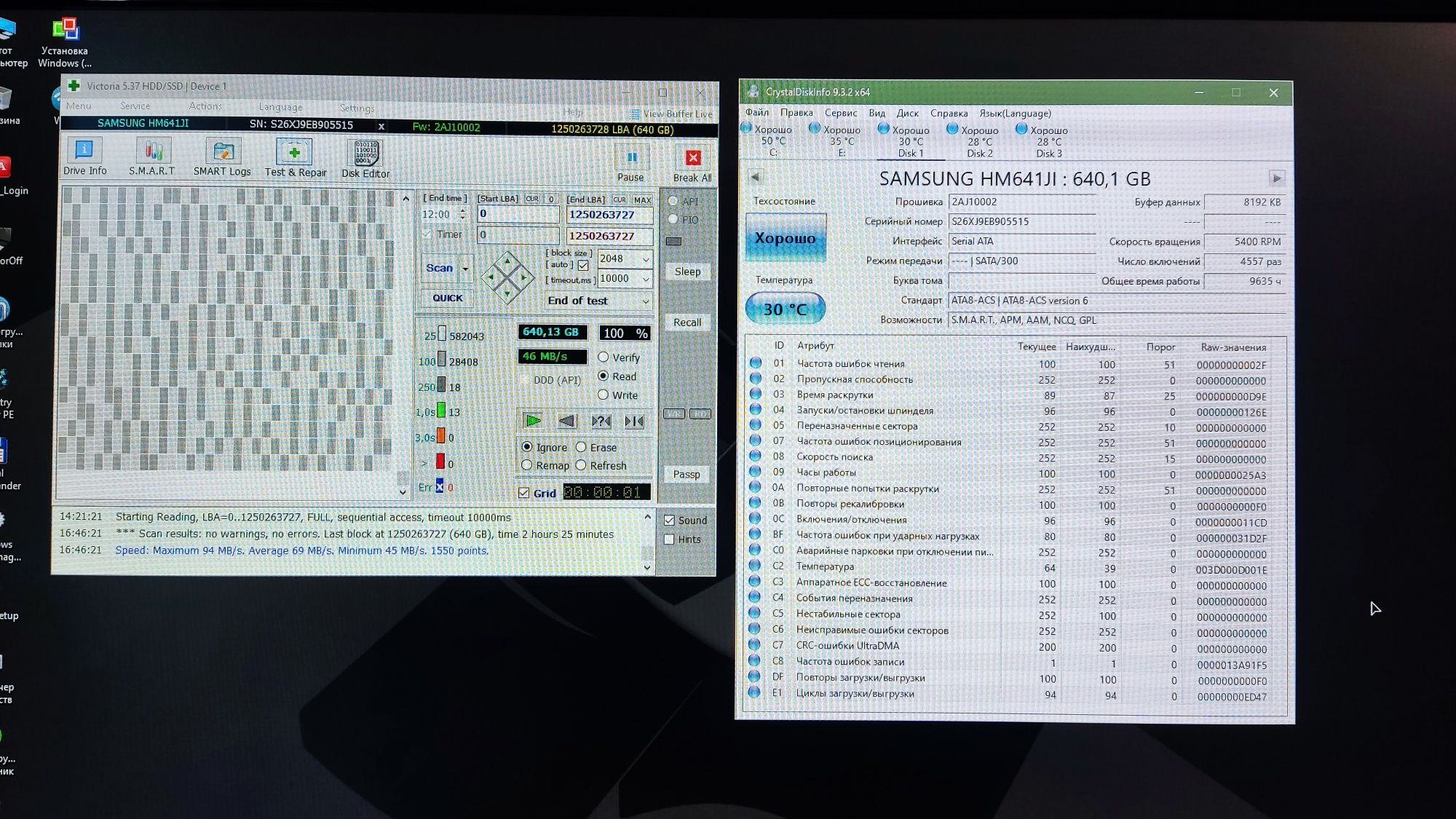Screen dimensions: 1456x819
Task: Click the block map scroll-up arrow
Action: 405,198
